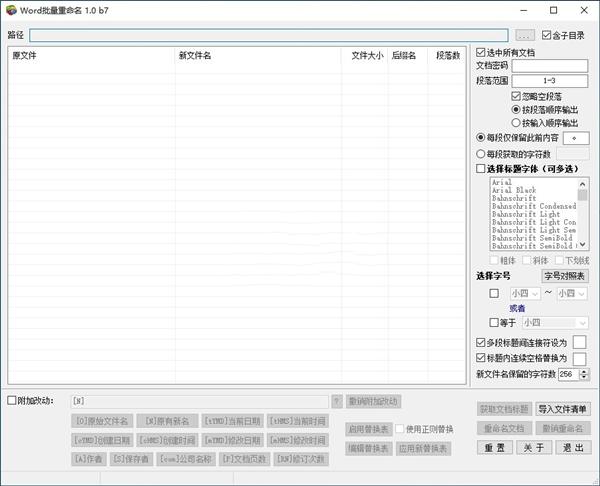Click the 新文件名 column header
This screenshot has height=486, width=600.
258,56
